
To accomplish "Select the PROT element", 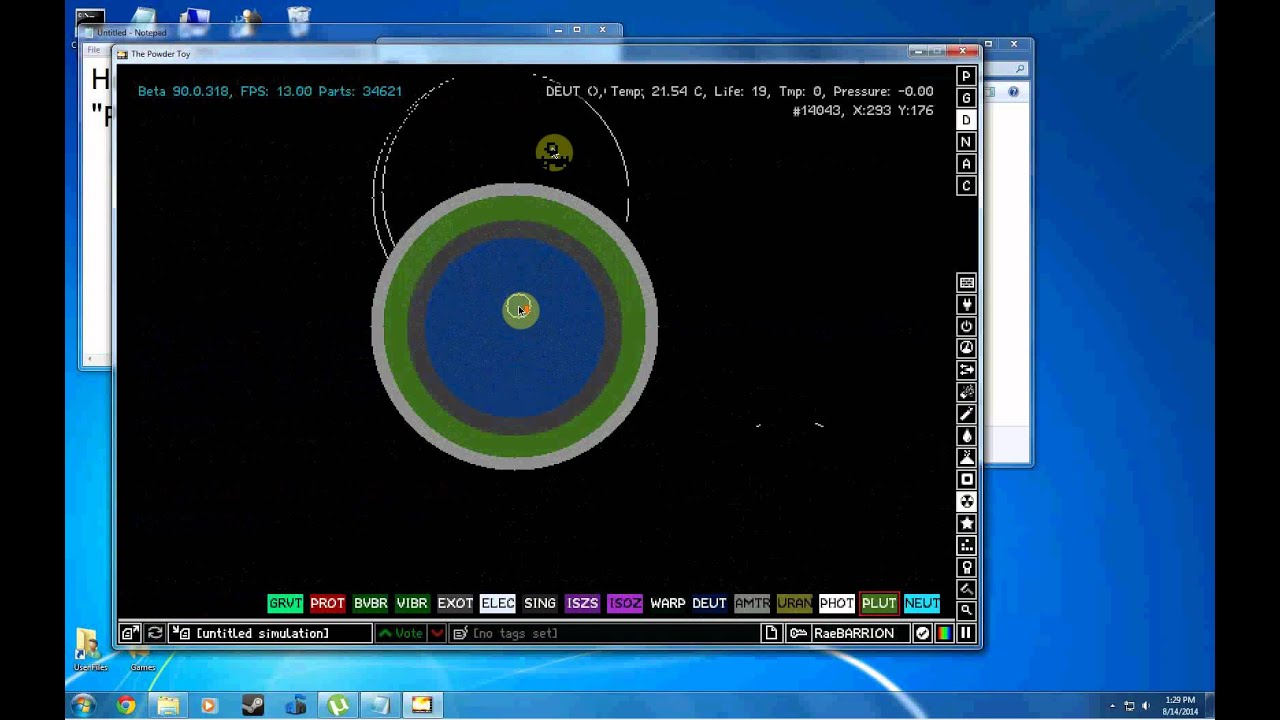I will 327,603.
